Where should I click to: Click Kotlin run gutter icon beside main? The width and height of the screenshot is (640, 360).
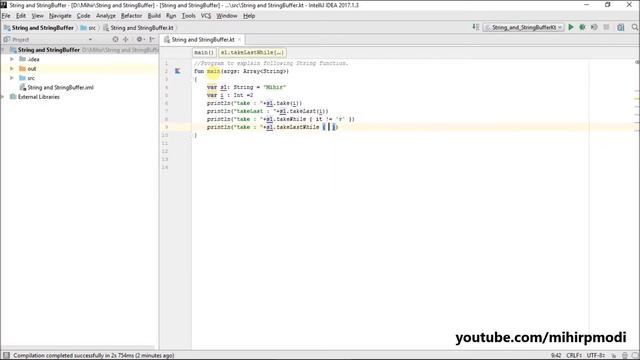point(178,71)
